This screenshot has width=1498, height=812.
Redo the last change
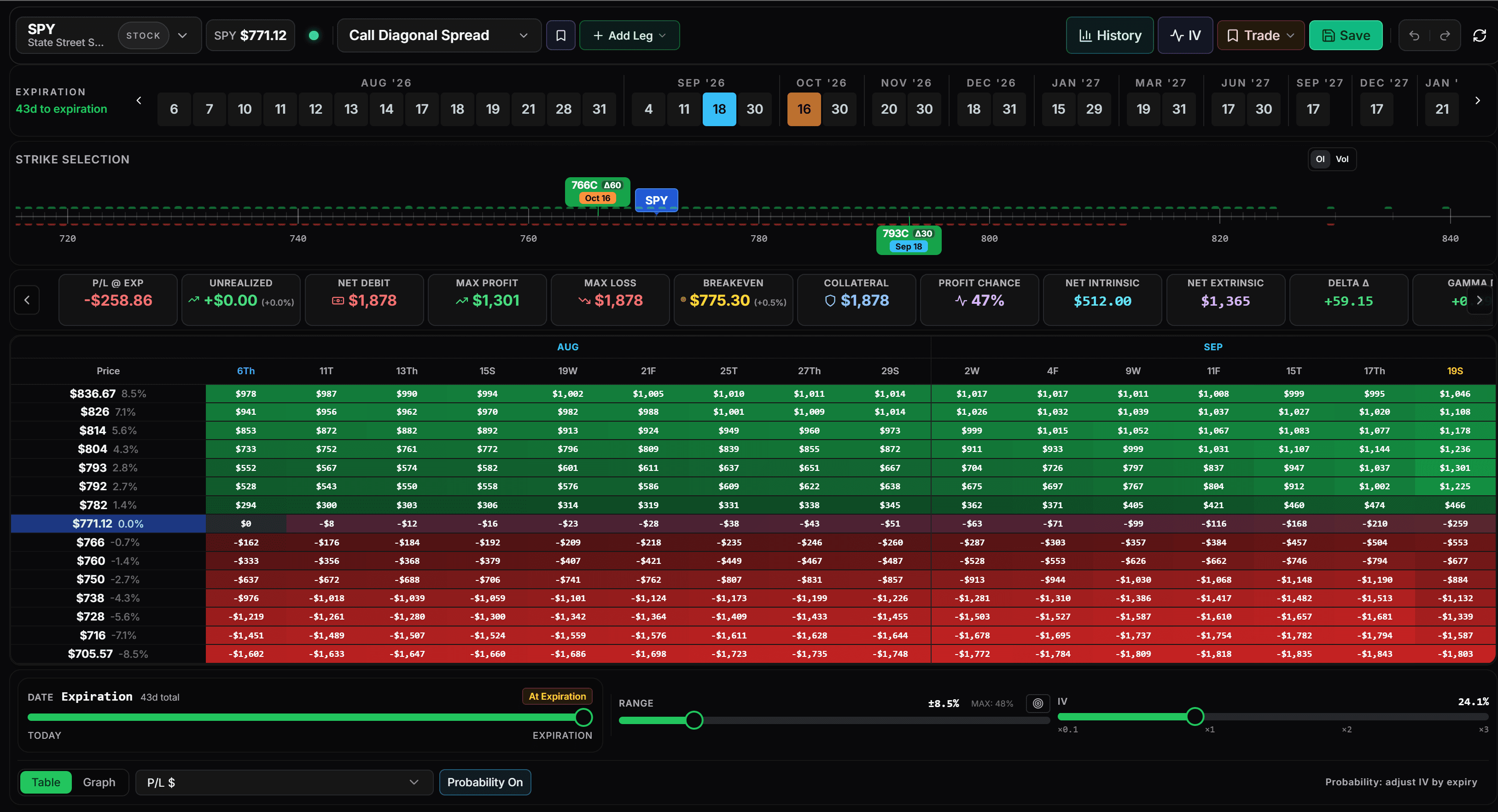[x=1445, y=35]
